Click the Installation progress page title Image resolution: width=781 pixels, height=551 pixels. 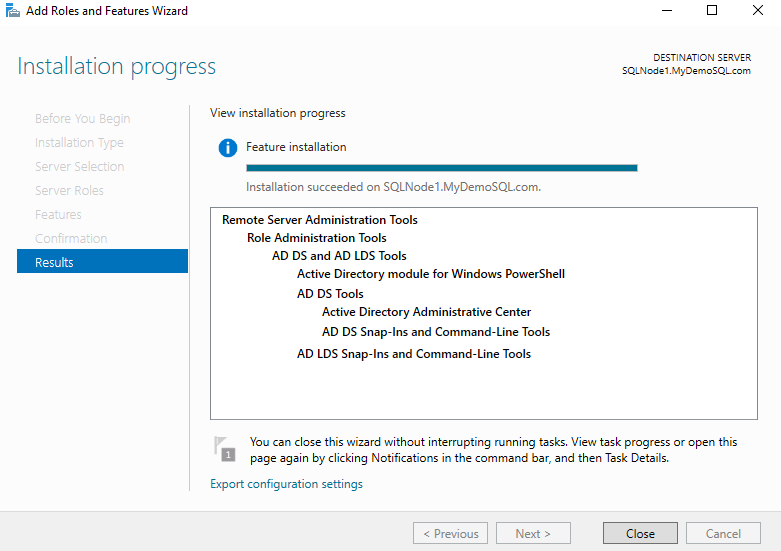pyautogui.click(x=117, y=66)
